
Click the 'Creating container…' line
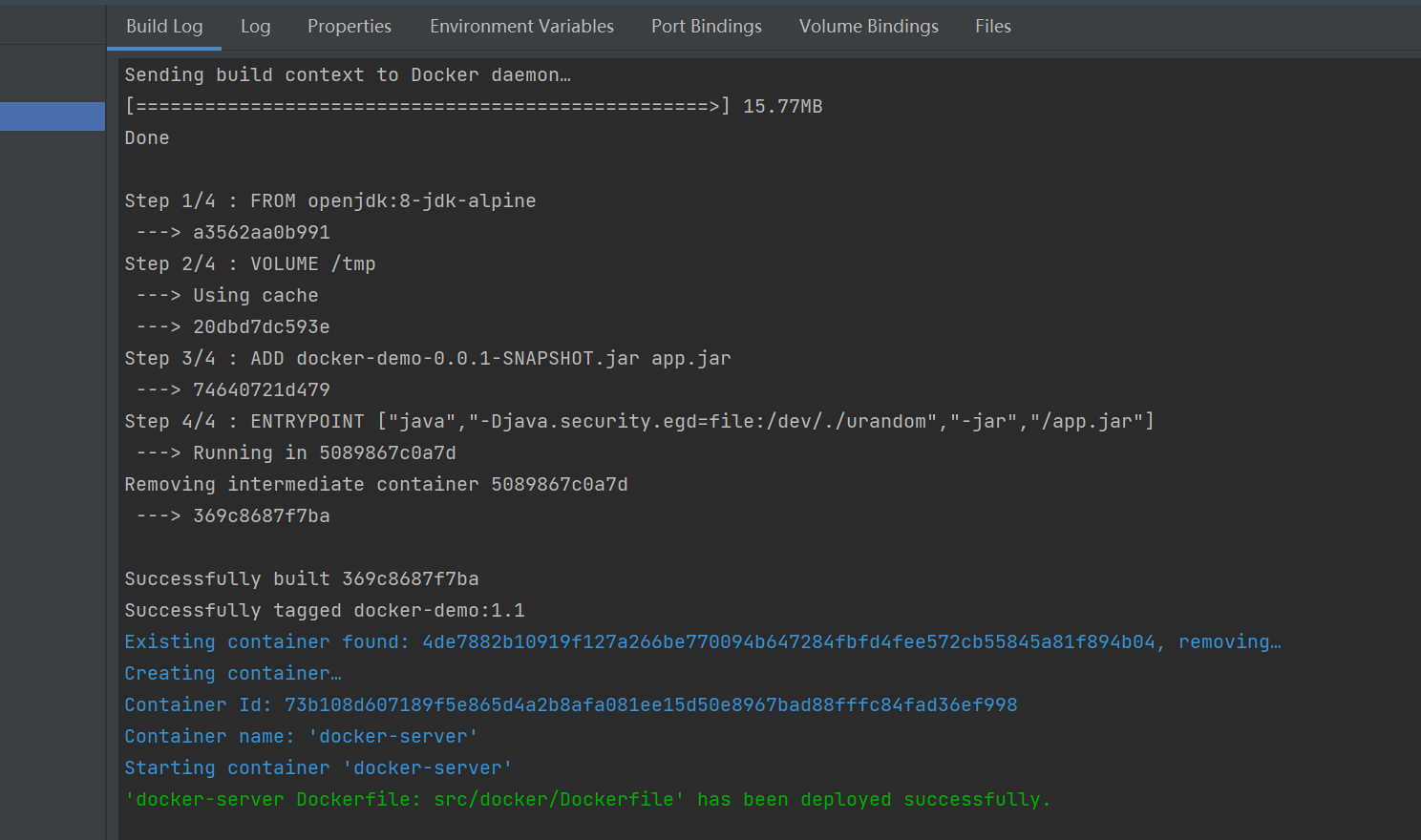233,673
